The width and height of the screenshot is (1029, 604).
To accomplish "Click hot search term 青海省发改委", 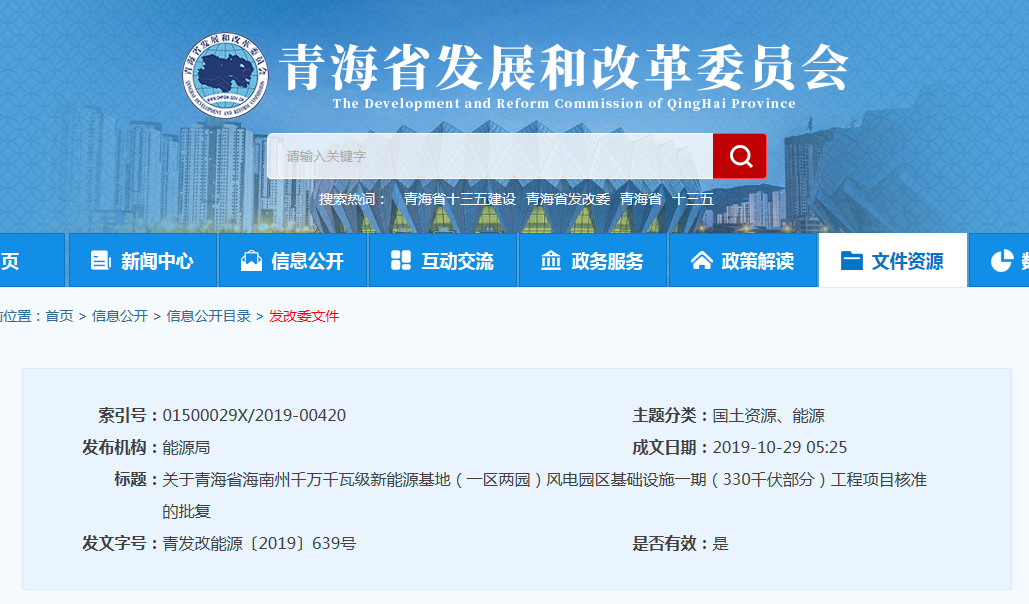I will [568, 199].
